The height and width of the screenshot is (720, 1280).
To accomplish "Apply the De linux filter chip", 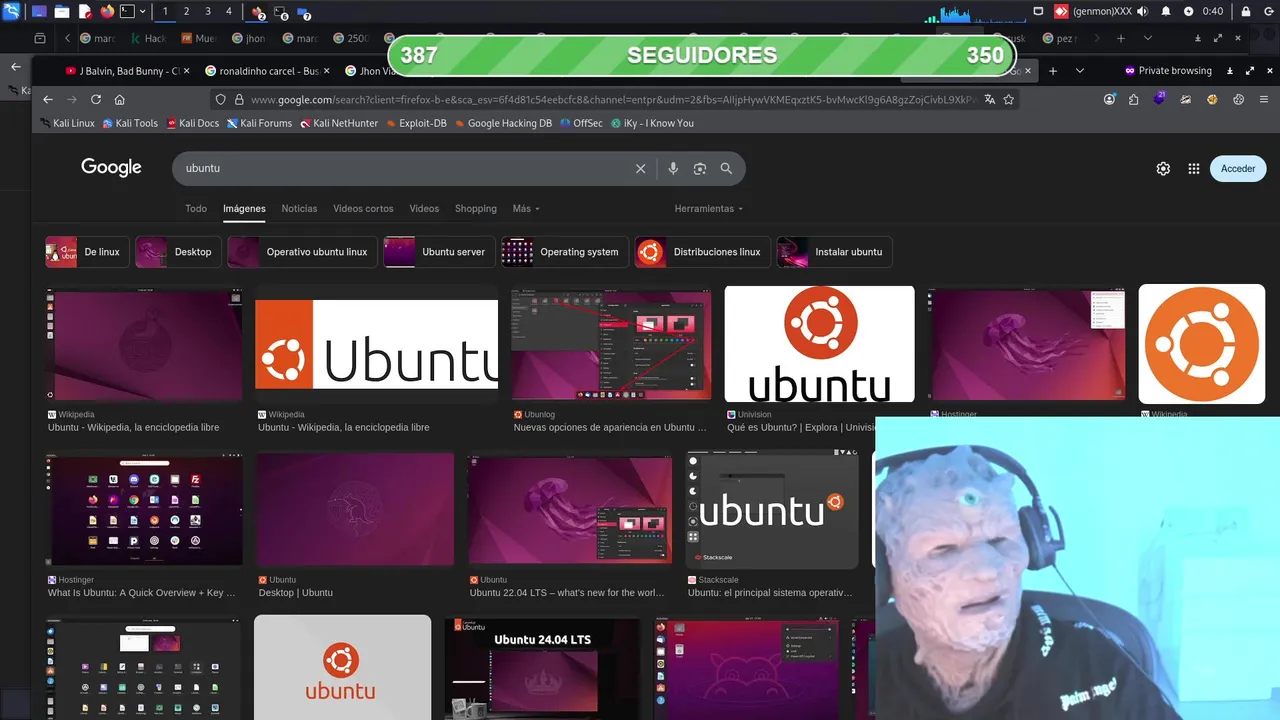I will [x=87, y=252].
